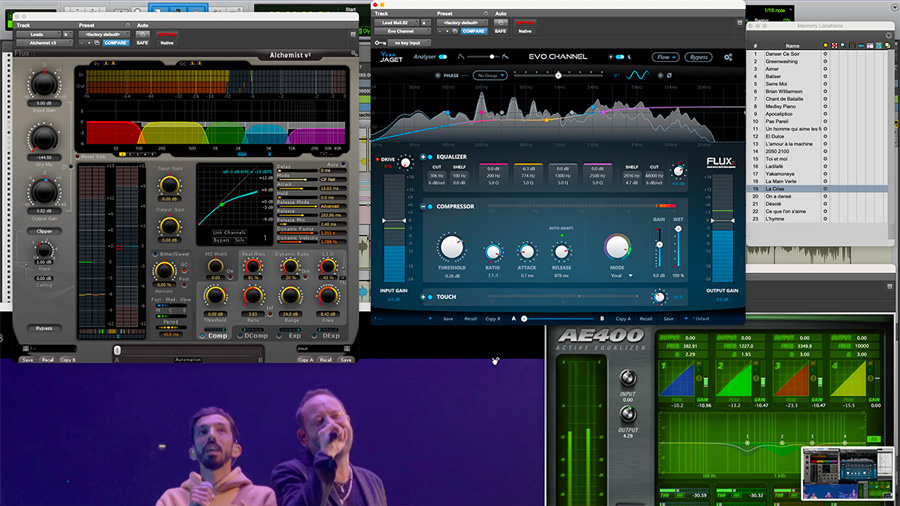Enable the DComp section in Alchemist
The width and height of the screenshot is (900, 506).
coord(240,336)
